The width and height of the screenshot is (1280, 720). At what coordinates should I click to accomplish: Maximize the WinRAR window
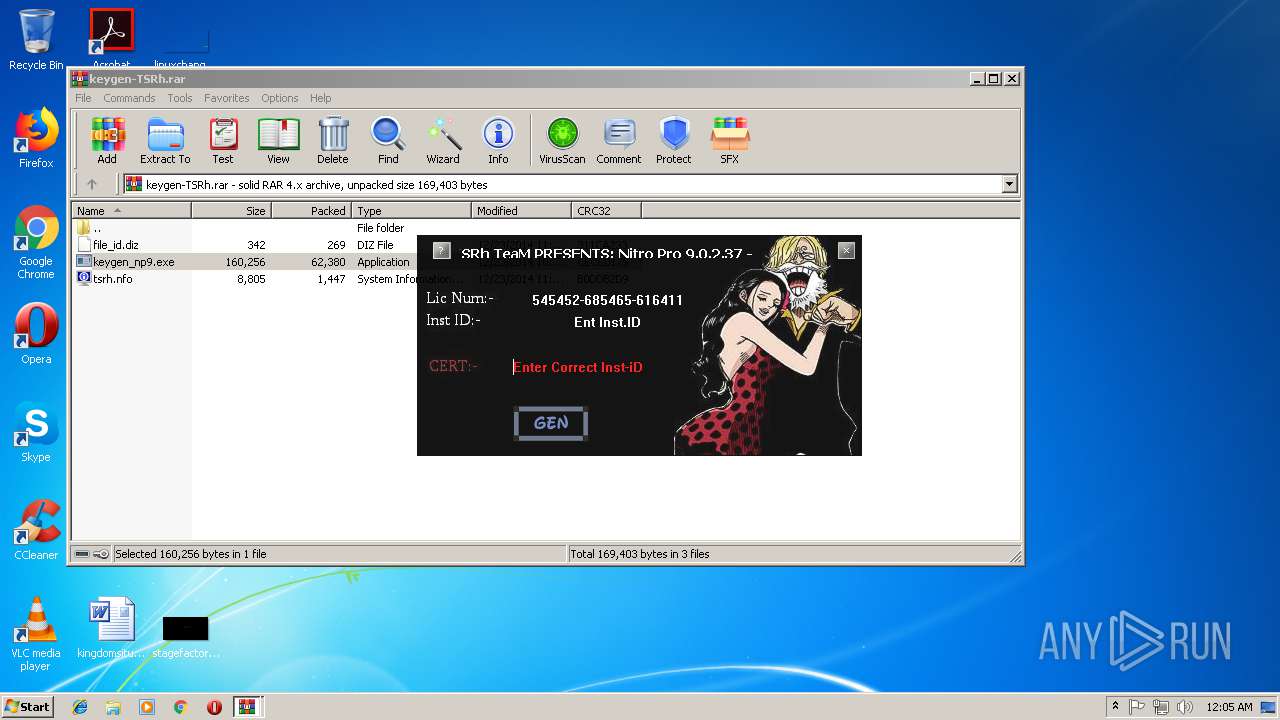click(x=993, y=78)
